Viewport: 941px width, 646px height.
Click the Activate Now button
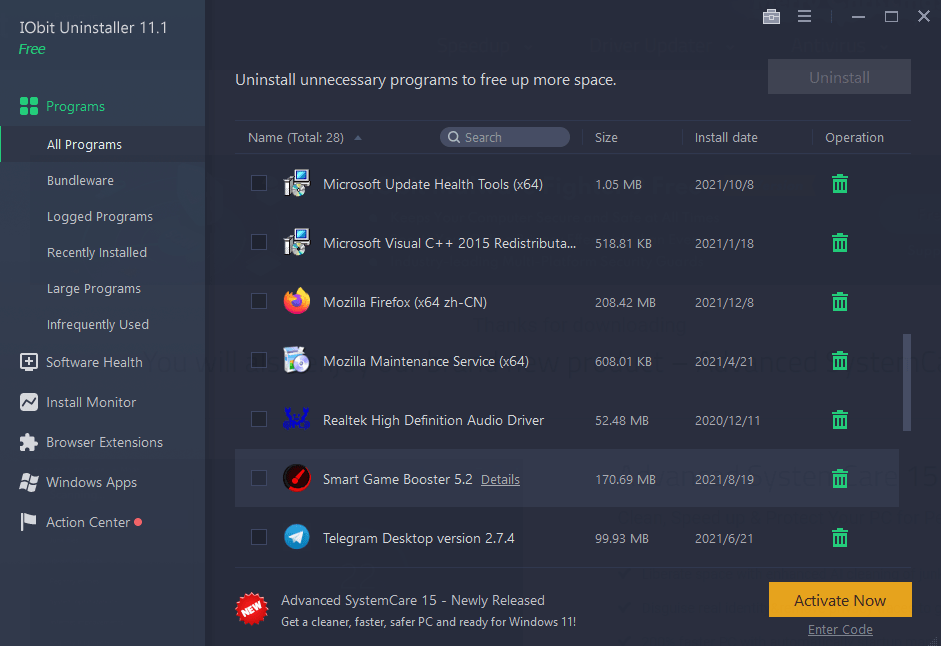tap(840, 600)
